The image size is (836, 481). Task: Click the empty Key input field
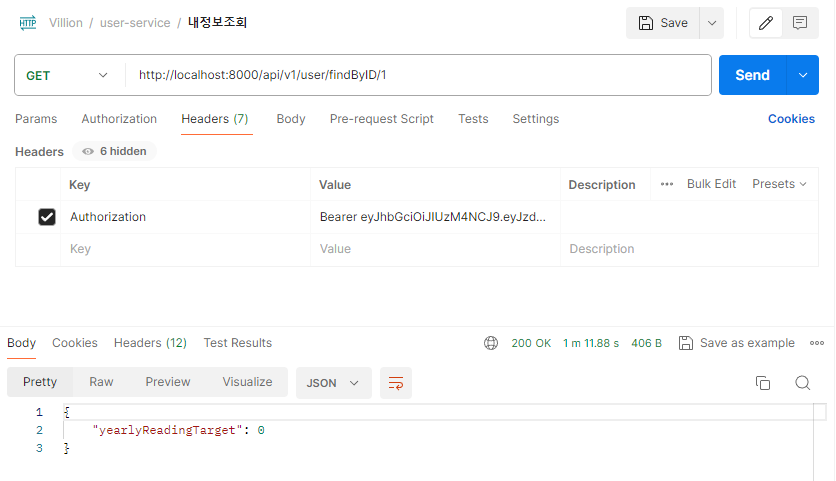tap(186, 249)
